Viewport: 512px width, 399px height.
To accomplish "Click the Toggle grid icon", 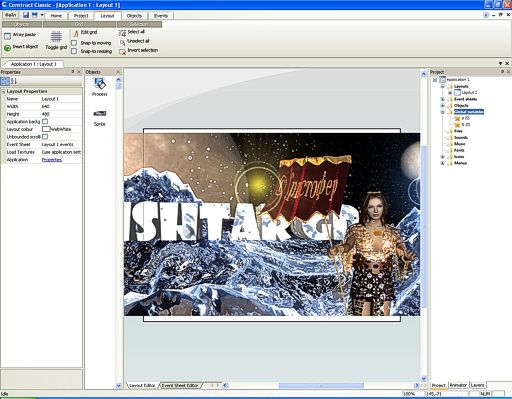I will click(x=56, y=36).
